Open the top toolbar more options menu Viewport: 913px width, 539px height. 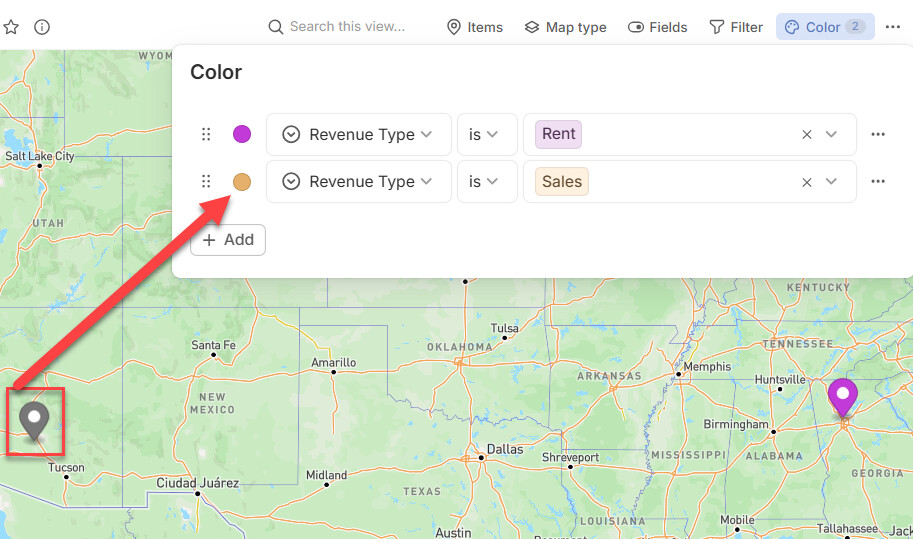[x=893, y=27]
